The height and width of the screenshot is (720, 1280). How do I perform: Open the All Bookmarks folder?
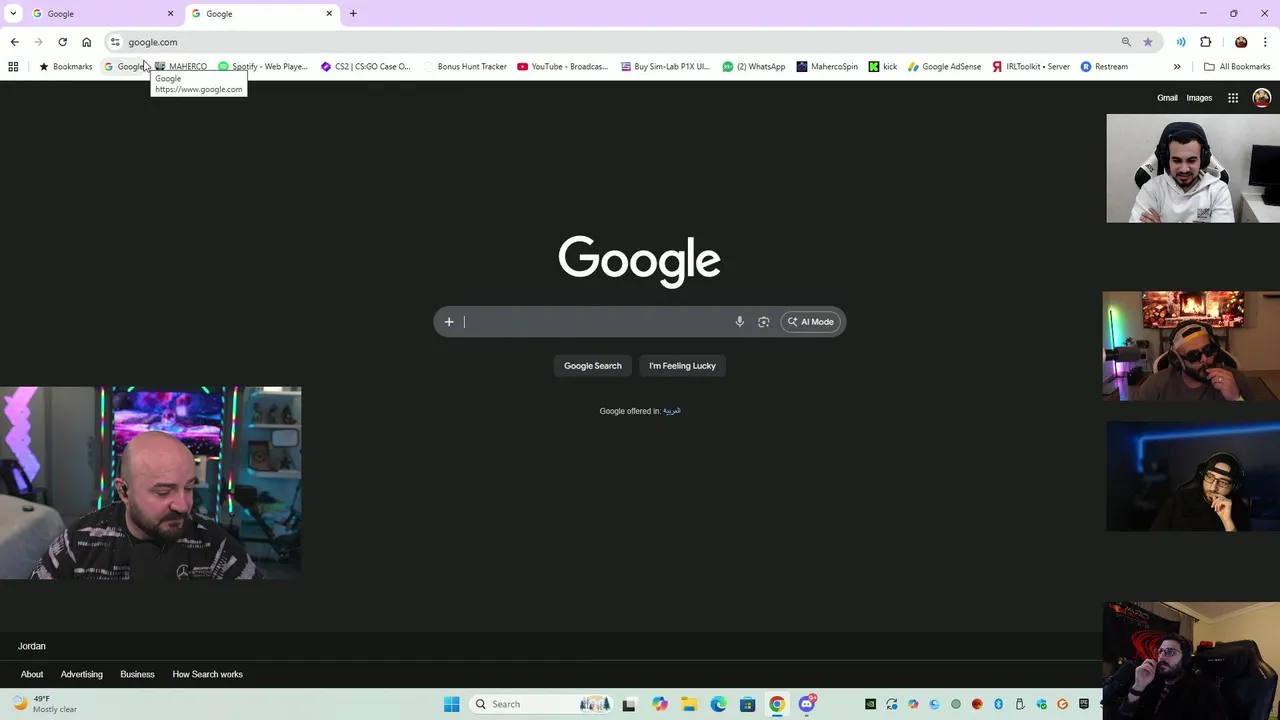tap(1237, 67)
